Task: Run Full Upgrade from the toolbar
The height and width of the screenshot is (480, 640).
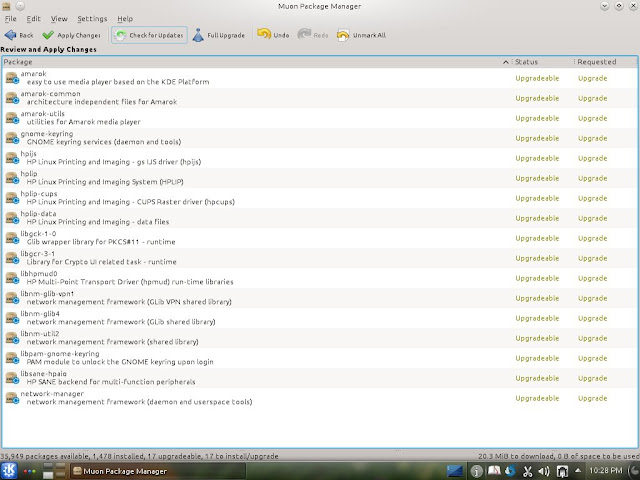Action: click(x=219, y=35)
